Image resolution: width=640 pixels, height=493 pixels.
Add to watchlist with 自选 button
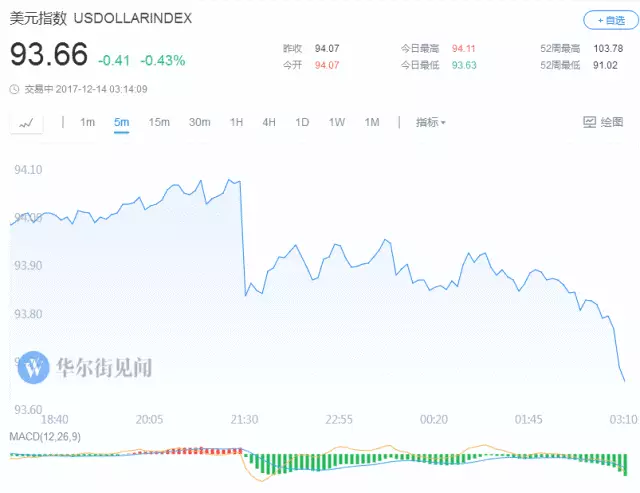tap(607, 20)
